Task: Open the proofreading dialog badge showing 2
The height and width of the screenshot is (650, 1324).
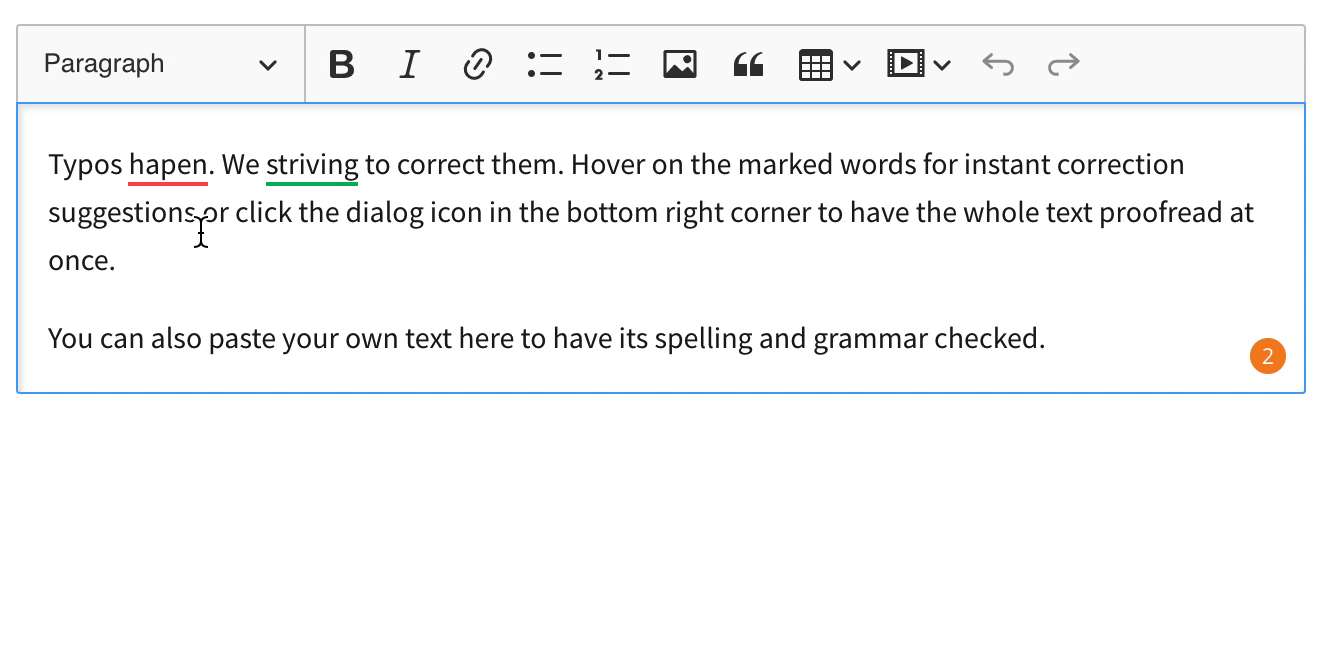Action: tap(1268, 356)
